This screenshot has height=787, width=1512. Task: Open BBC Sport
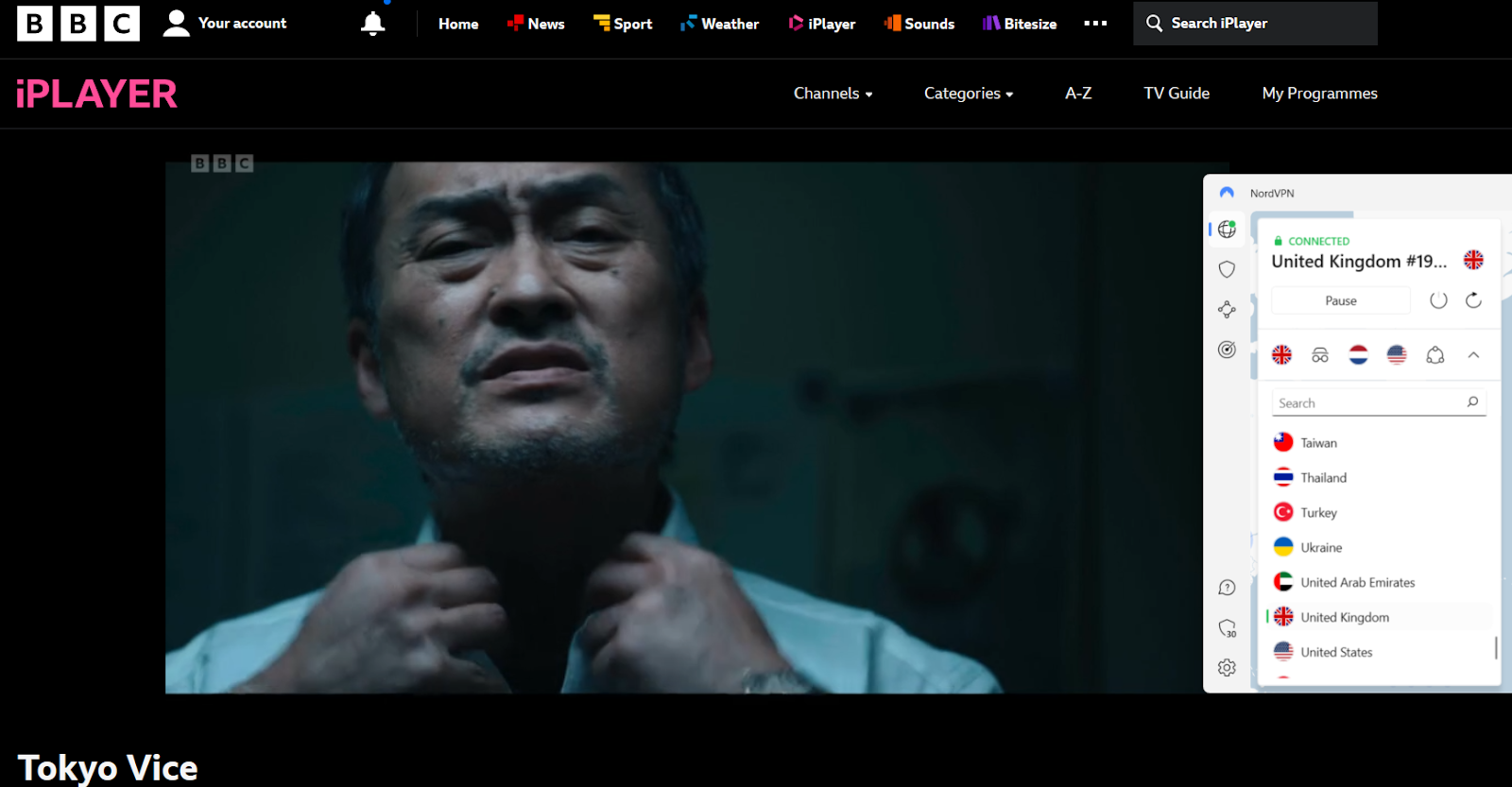pos(623,24)
